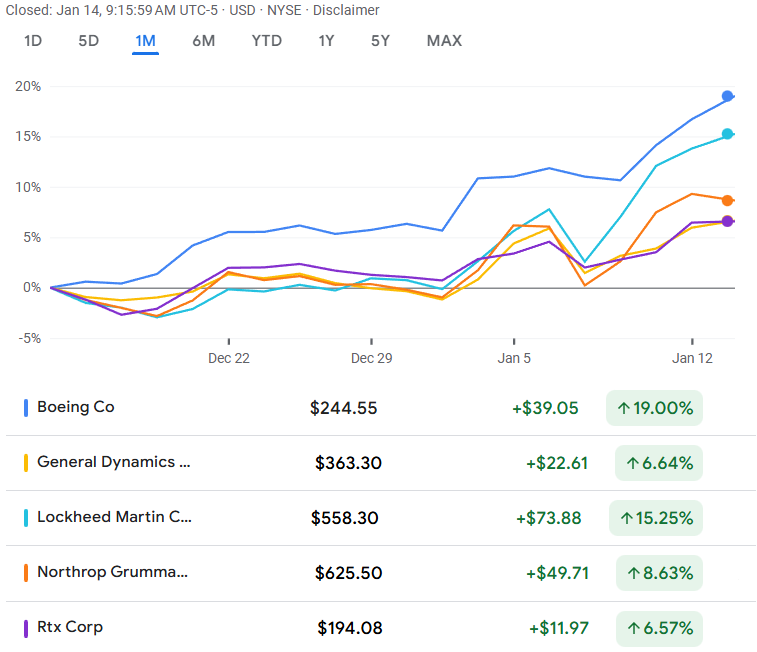Select the active 1M tab
757x652 pixels.
[145, 41]
